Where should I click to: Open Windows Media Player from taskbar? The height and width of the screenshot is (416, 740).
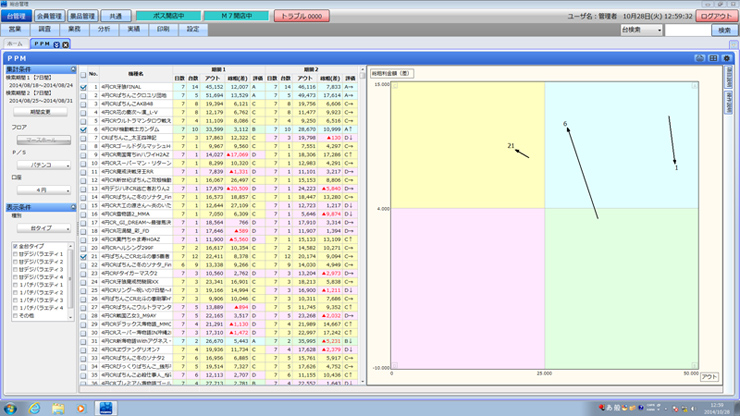pyautogui.click(x=81, y=408)
